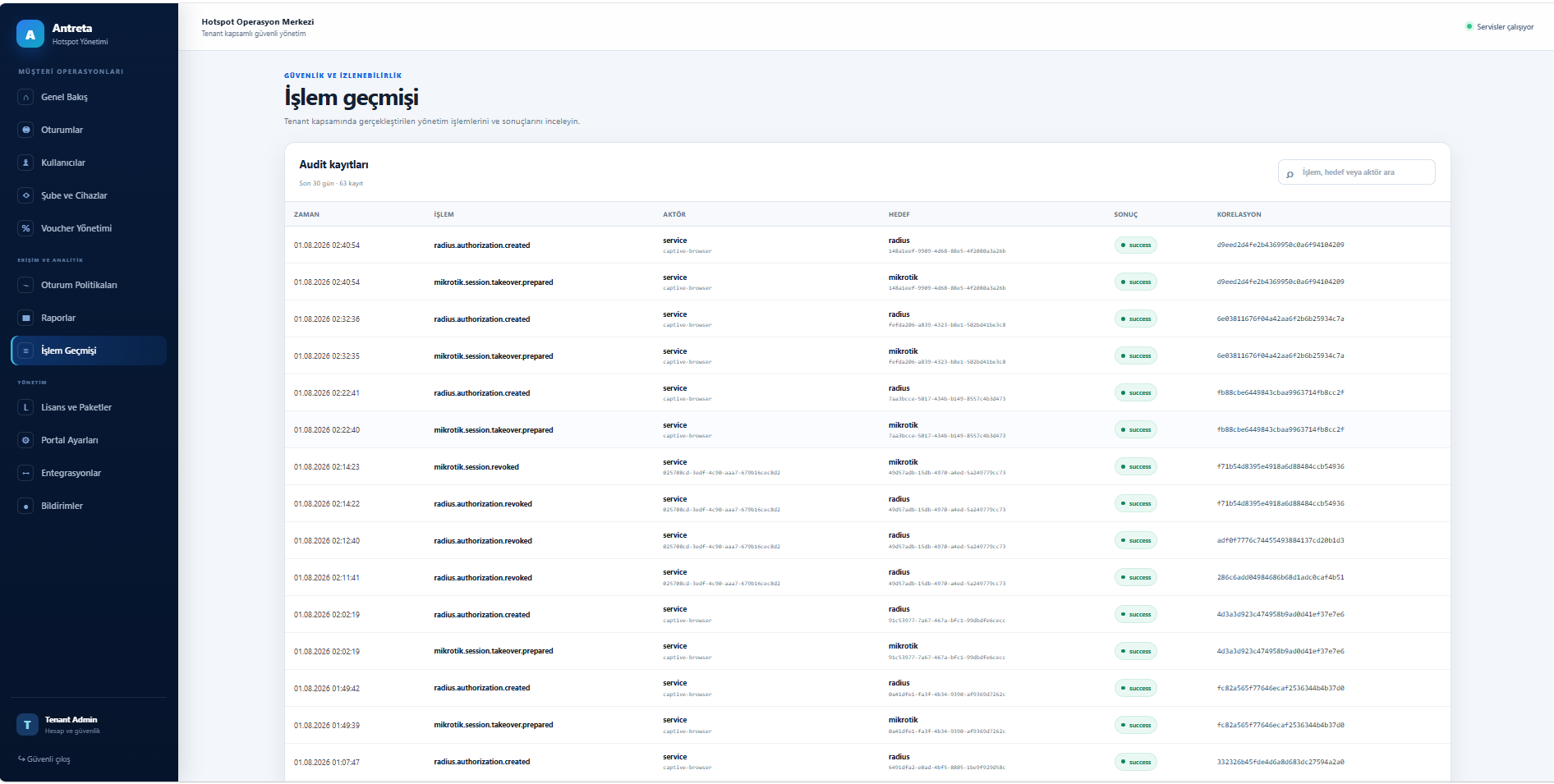Open Şube ve Cihazlar icon
This screenshot has height=784, width=1554.
tap(26, 195)
